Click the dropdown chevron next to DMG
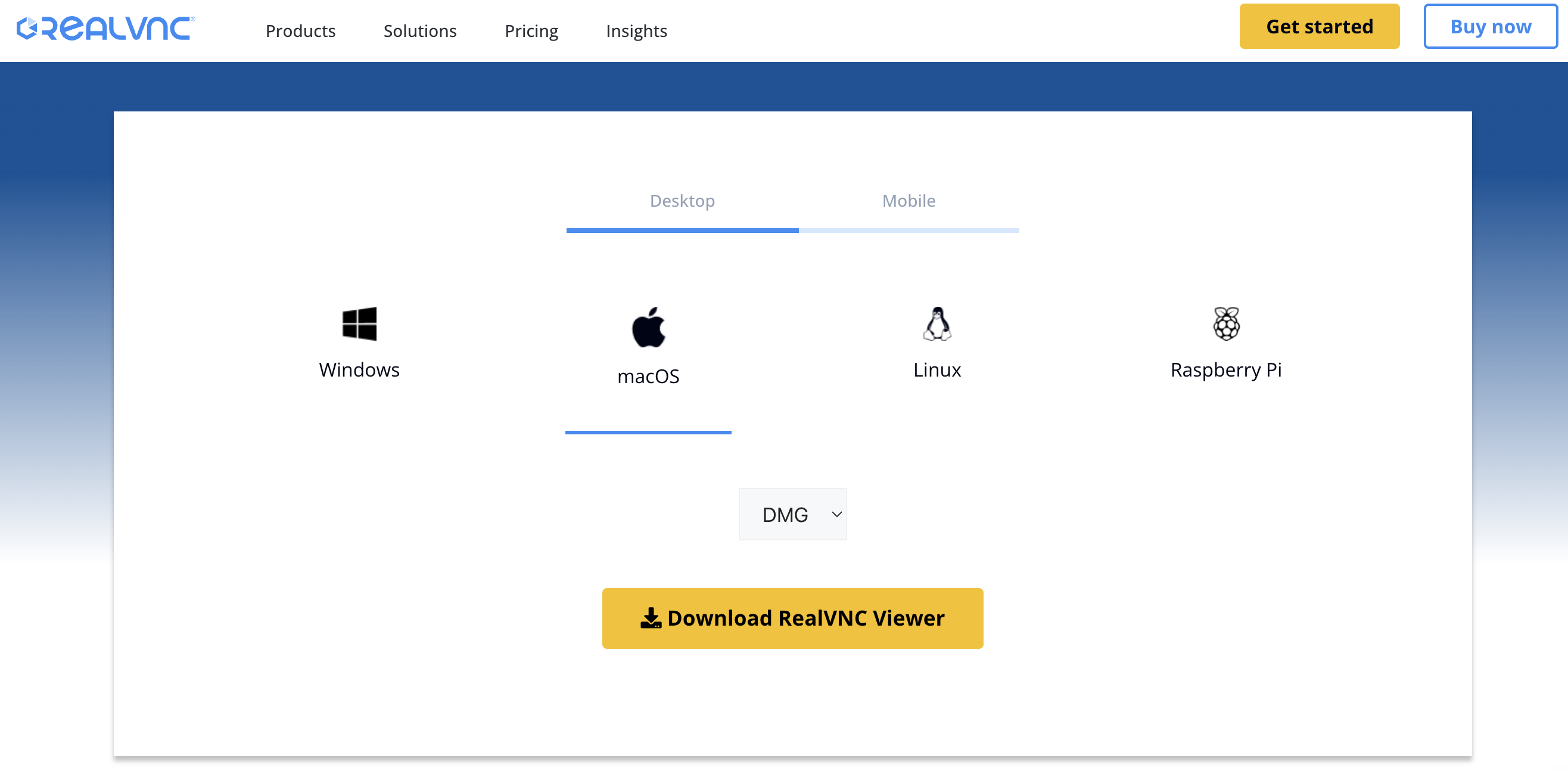 point(836,514)
